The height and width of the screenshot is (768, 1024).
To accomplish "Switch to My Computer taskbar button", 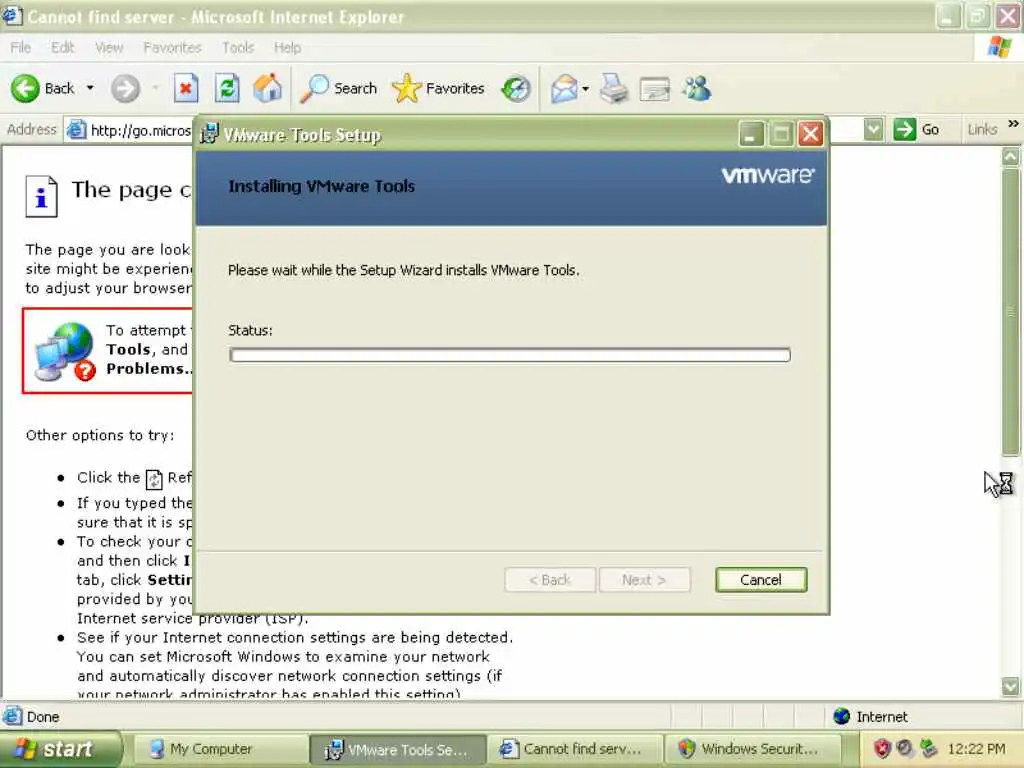I will point(220,749).
